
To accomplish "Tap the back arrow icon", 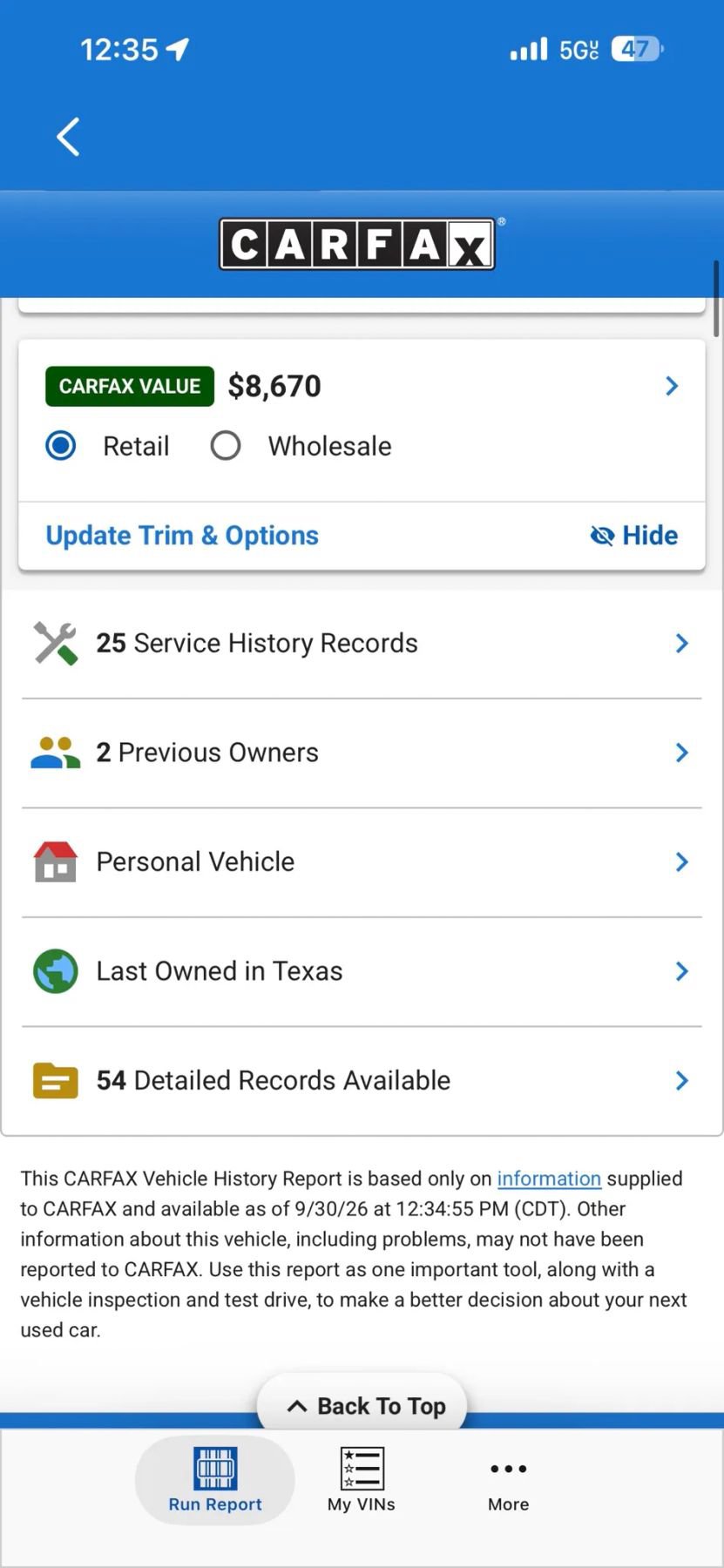I will [68, 137].
